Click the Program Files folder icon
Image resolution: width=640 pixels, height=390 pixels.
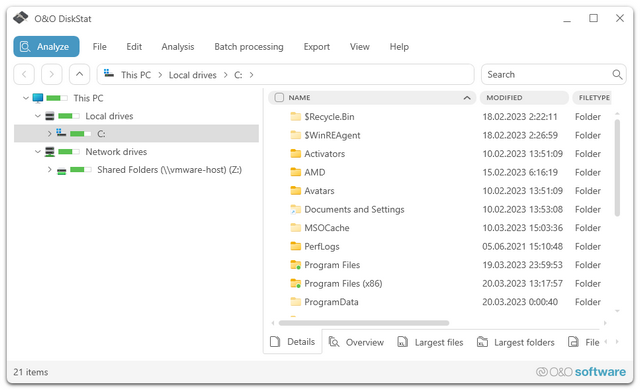pyautogui.click(x=296, y=265)
